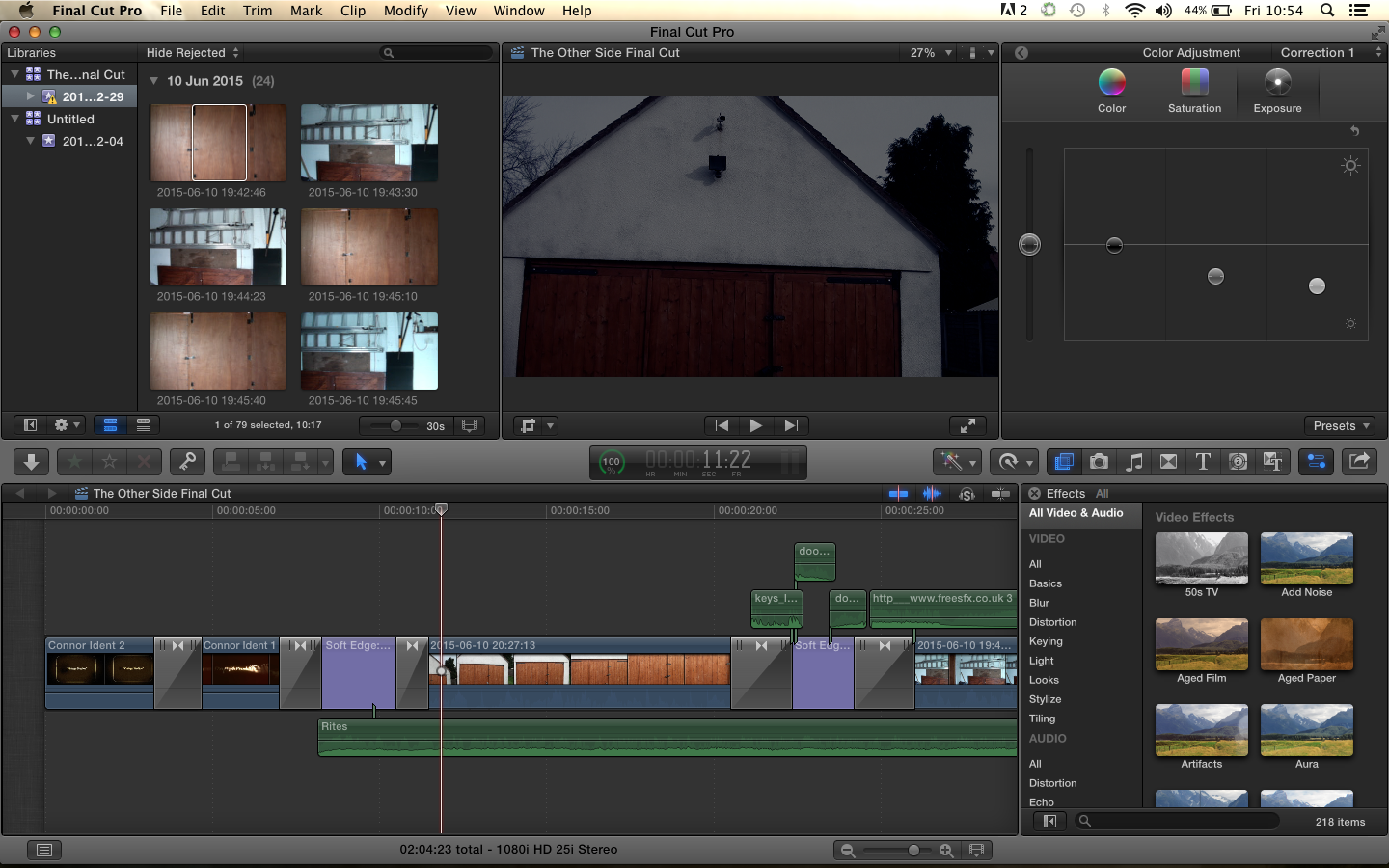Viewport: 1389px width, 868px height.
Task: Adjust the timeline zoom slider
Action: pyautogui.click(x=913, y=850)
